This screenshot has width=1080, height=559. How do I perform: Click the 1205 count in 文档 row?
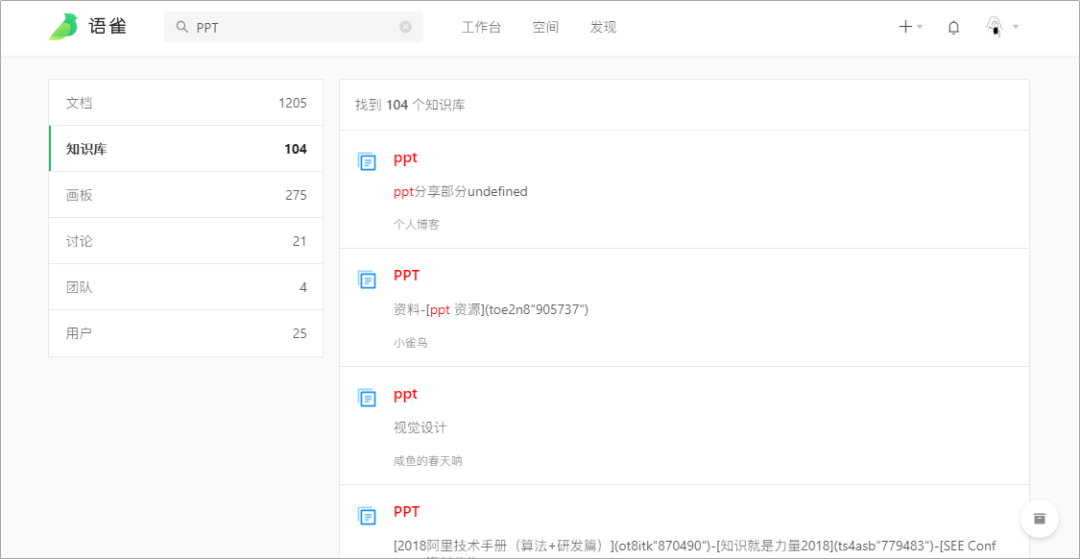(x=293, y=103)
